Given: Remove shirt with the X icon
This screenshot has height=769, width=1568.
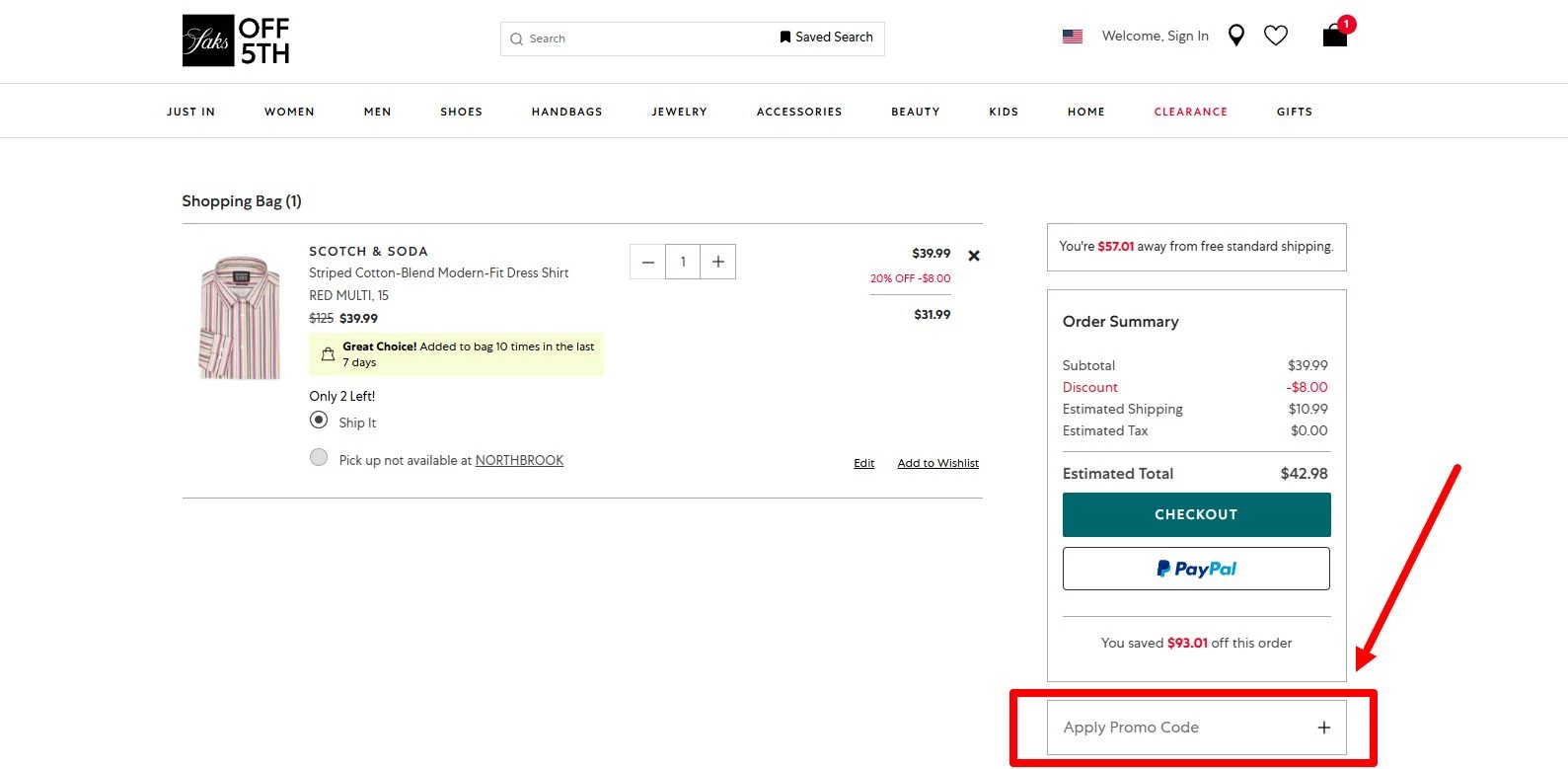Looking at the screenshot, I should (974, 256).
